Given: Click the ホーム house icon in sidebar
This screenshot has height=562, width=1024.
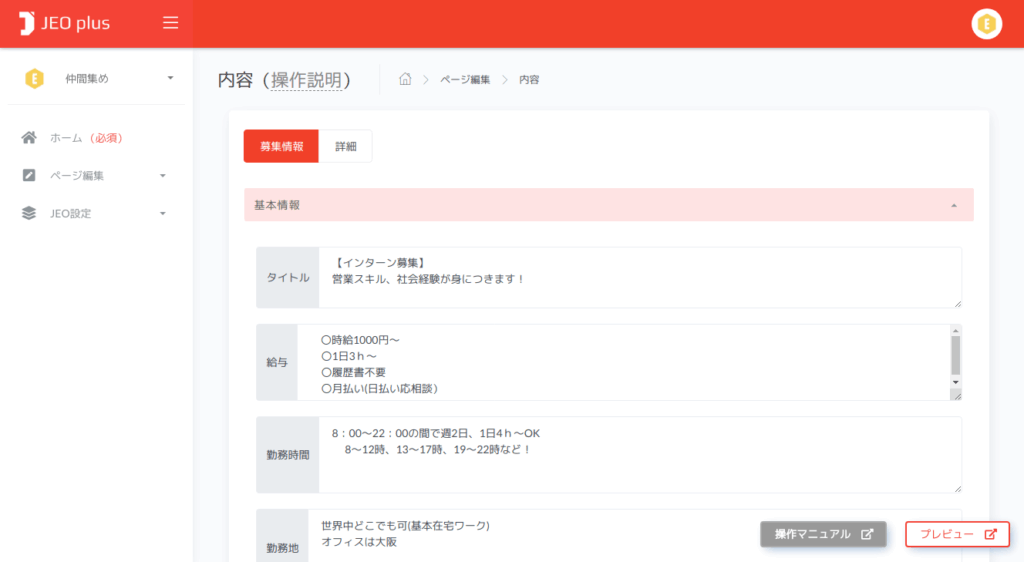Looking at the screenshot, I should 29,138.
